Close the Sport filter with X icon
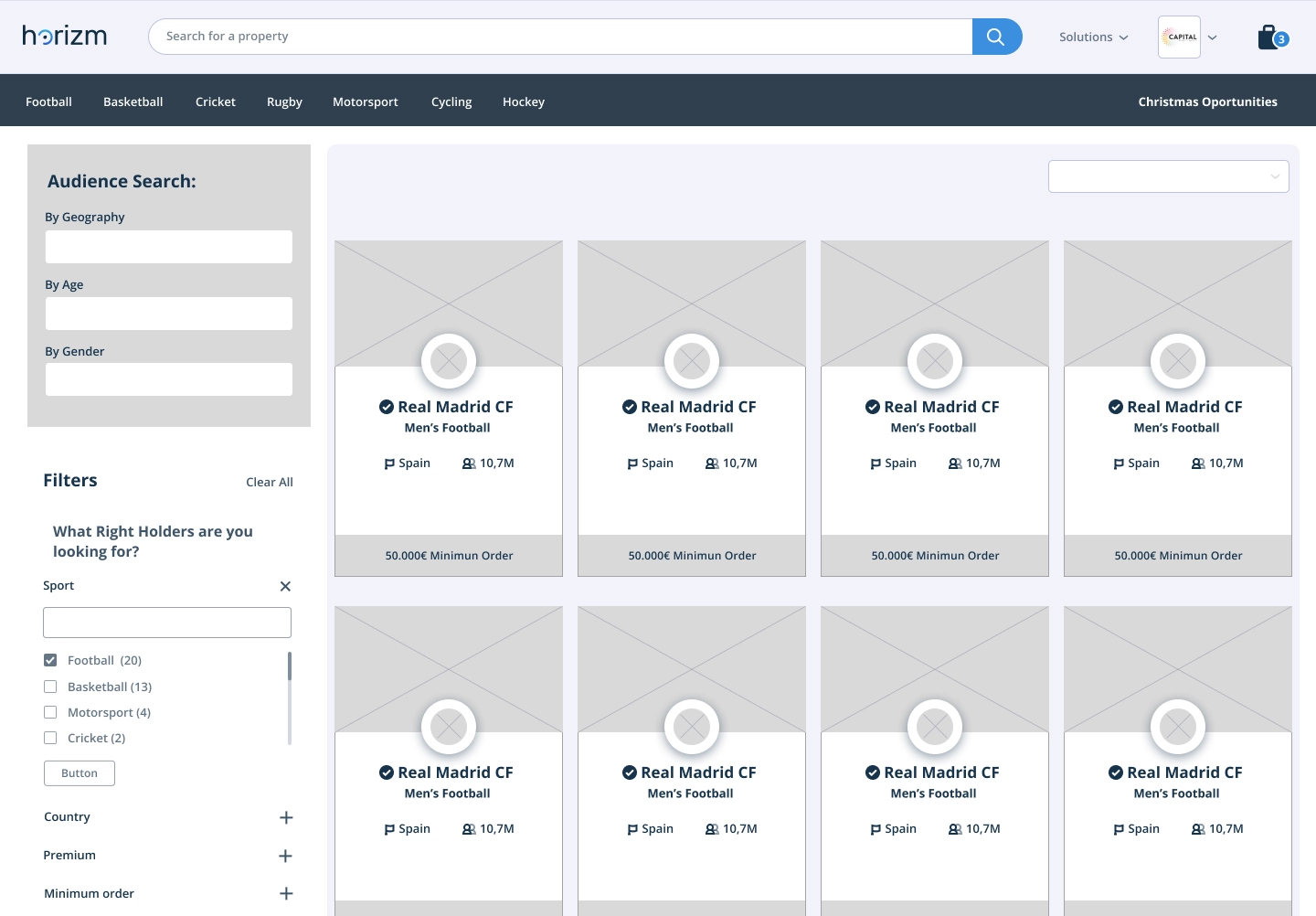 click(x=285, y=586)
